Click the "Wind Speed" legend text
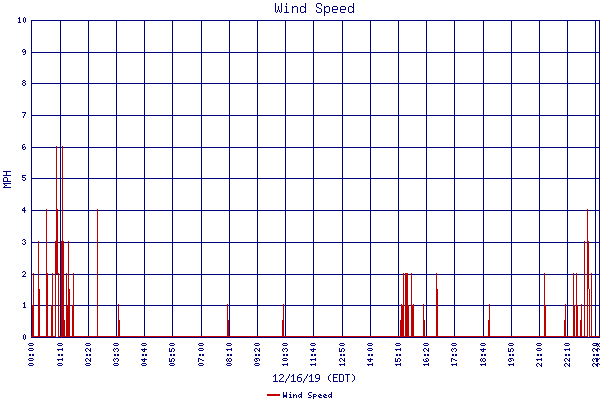This screenshot has height=400, width=600. click(307, 395)
